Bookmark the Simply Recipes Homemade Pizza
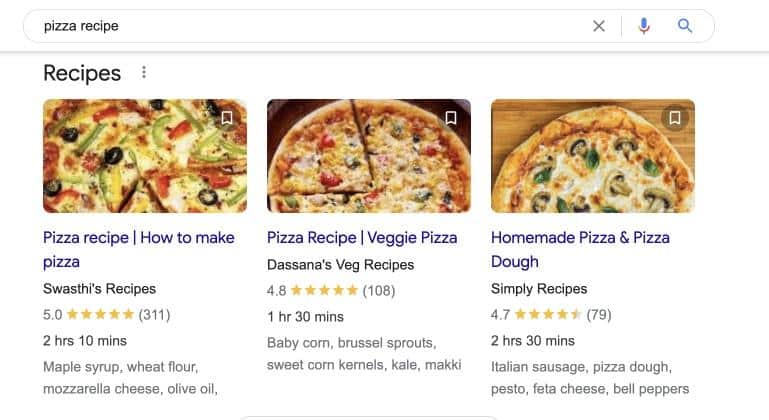This screenshot has height=420, width=769. click(x=675, y=118)
